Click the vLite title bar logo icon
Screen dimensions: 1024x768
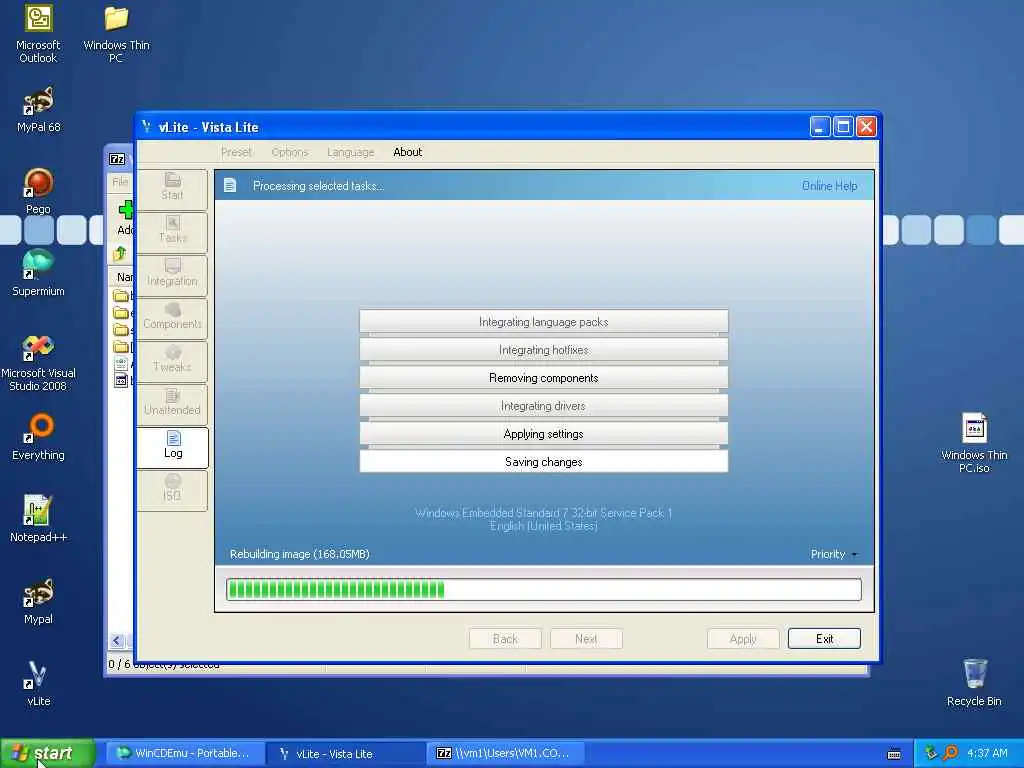tap(146, 127)
